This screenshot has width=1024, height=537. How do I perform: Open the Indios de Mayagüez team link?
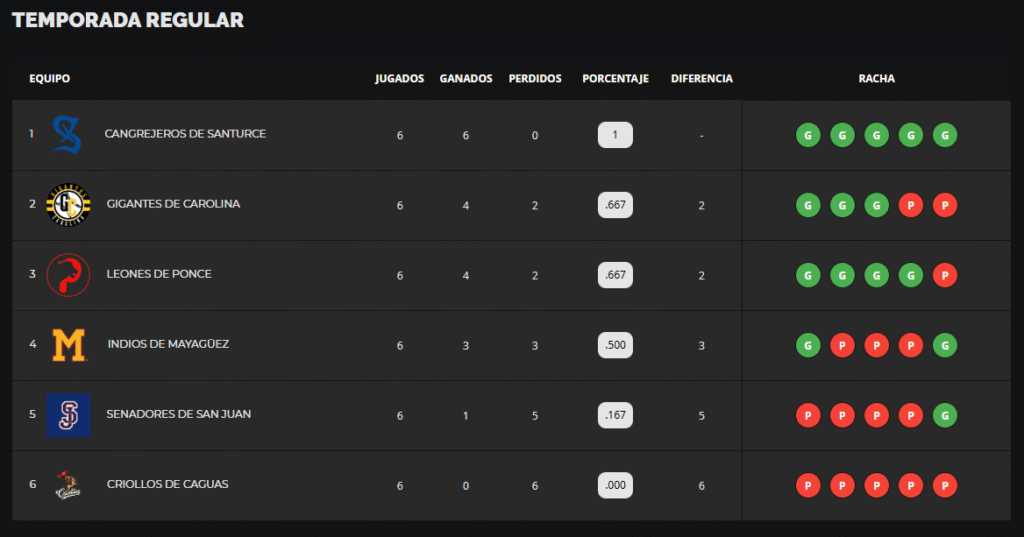[x=168, y=344]
